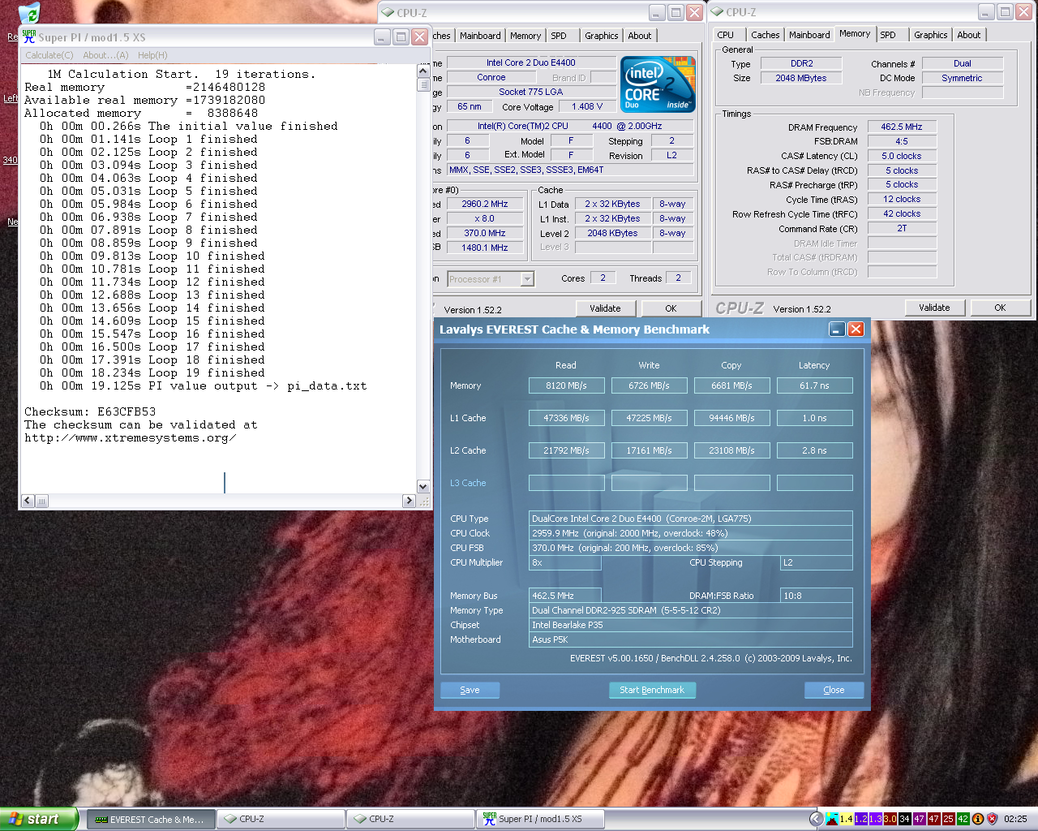Click scroll down arrow in Super PI
1038x831 pixels.
pyautogui.click(x=423, y=487)
